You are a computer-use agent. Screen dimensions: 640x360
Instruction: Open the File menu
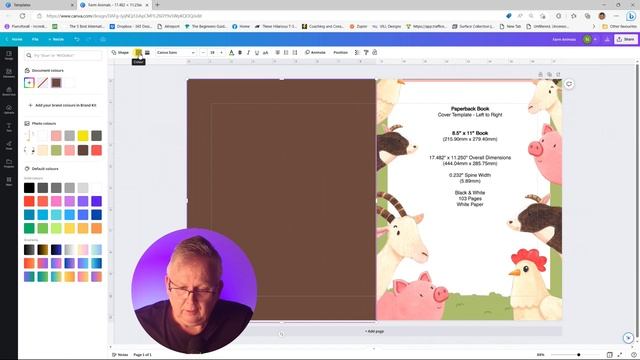pos(35,39)
